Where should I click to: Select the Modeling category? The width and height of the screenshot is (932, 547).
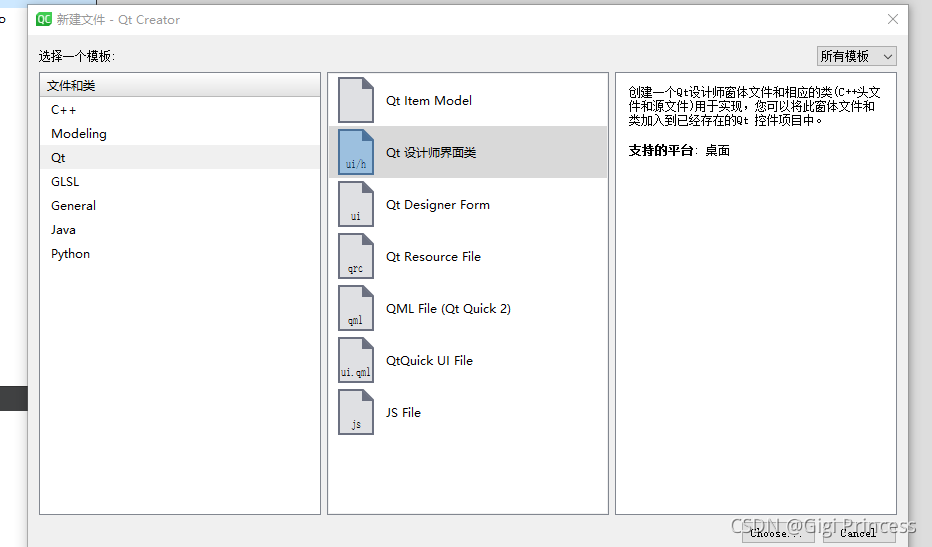point(180,133)
